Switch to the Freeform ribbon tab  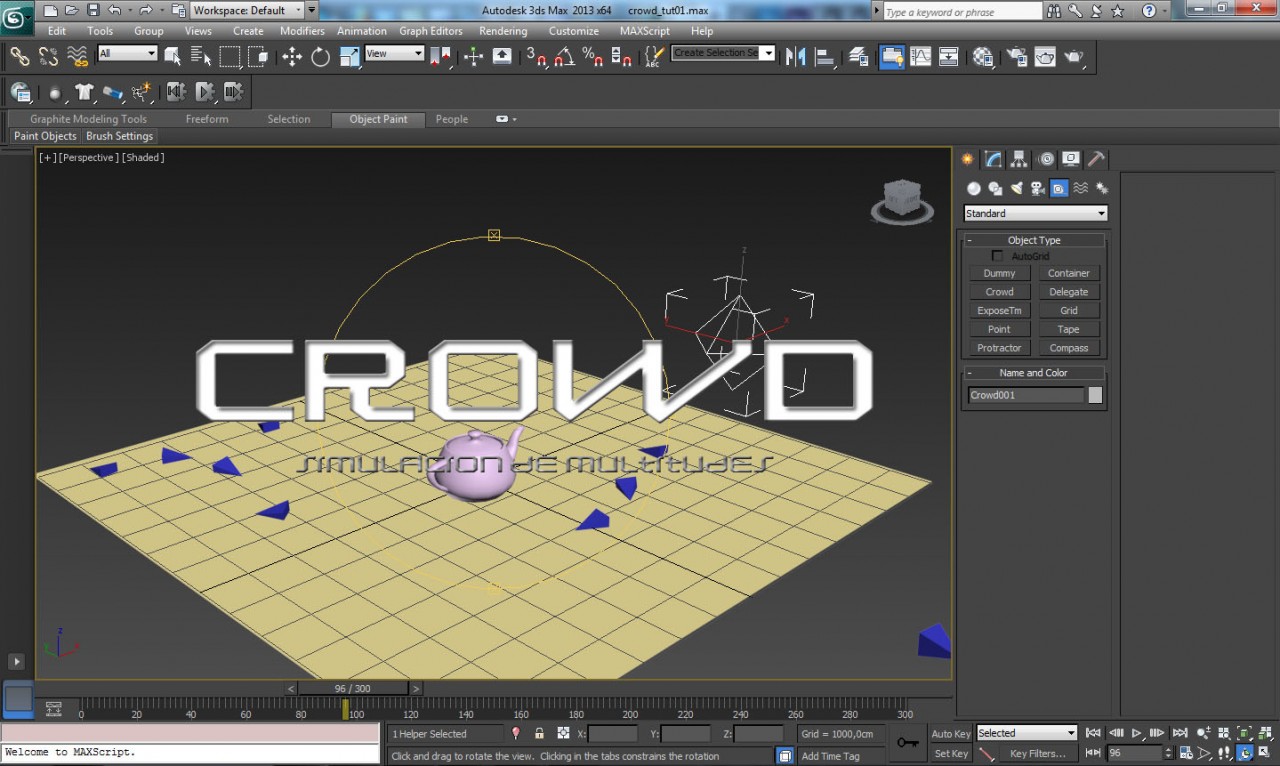(207, 119)
